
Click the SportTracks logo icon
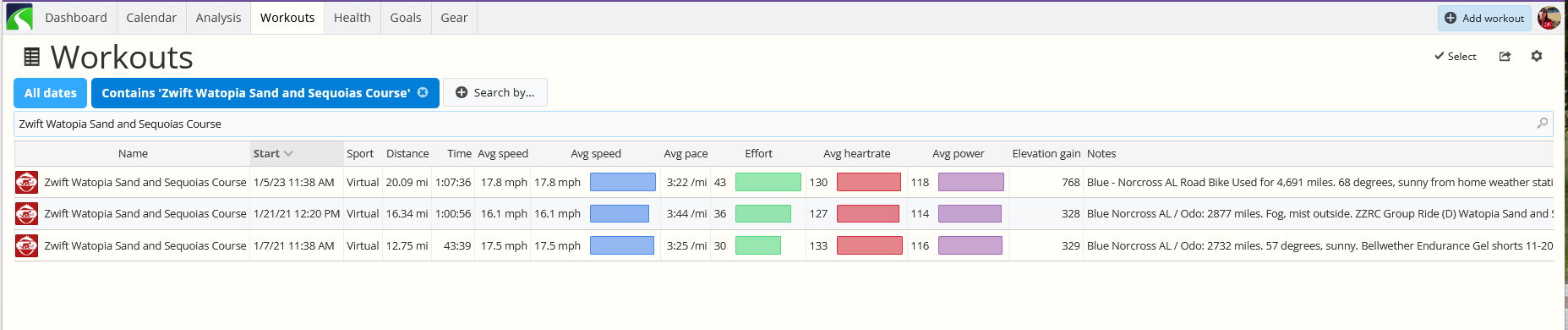pyautogui.click(x=19, y=17)
